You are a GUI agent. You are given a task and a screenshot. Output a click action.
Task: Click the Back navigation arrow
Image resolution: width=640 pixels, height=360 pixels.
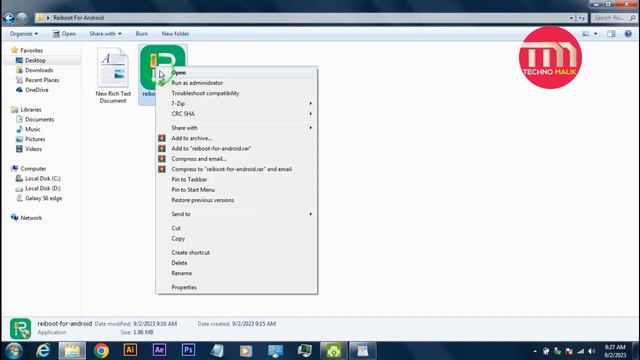9,18
